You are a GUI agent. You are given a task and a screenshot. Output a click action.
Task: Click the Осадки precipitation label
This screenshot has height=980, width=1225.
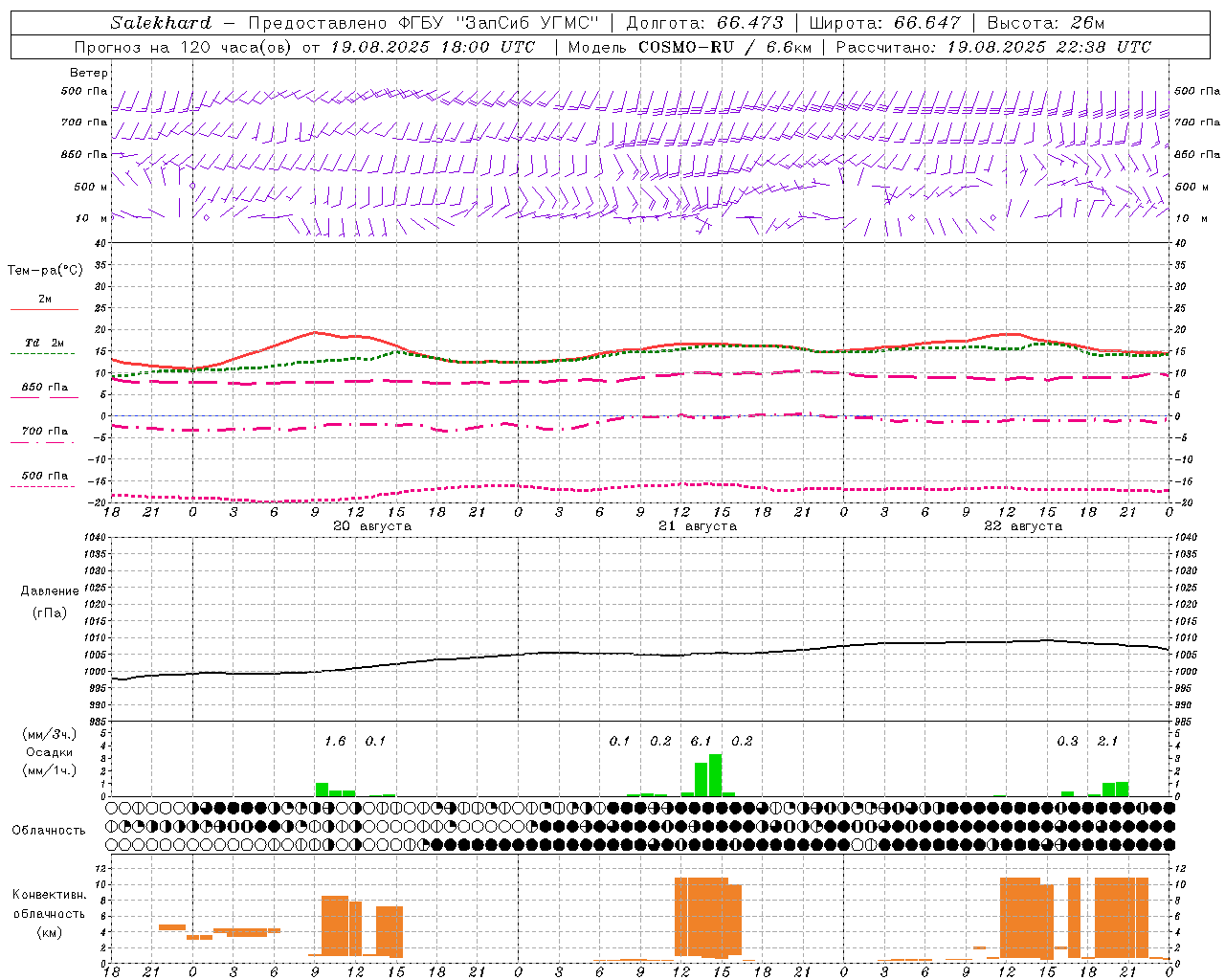click(49, 752)
